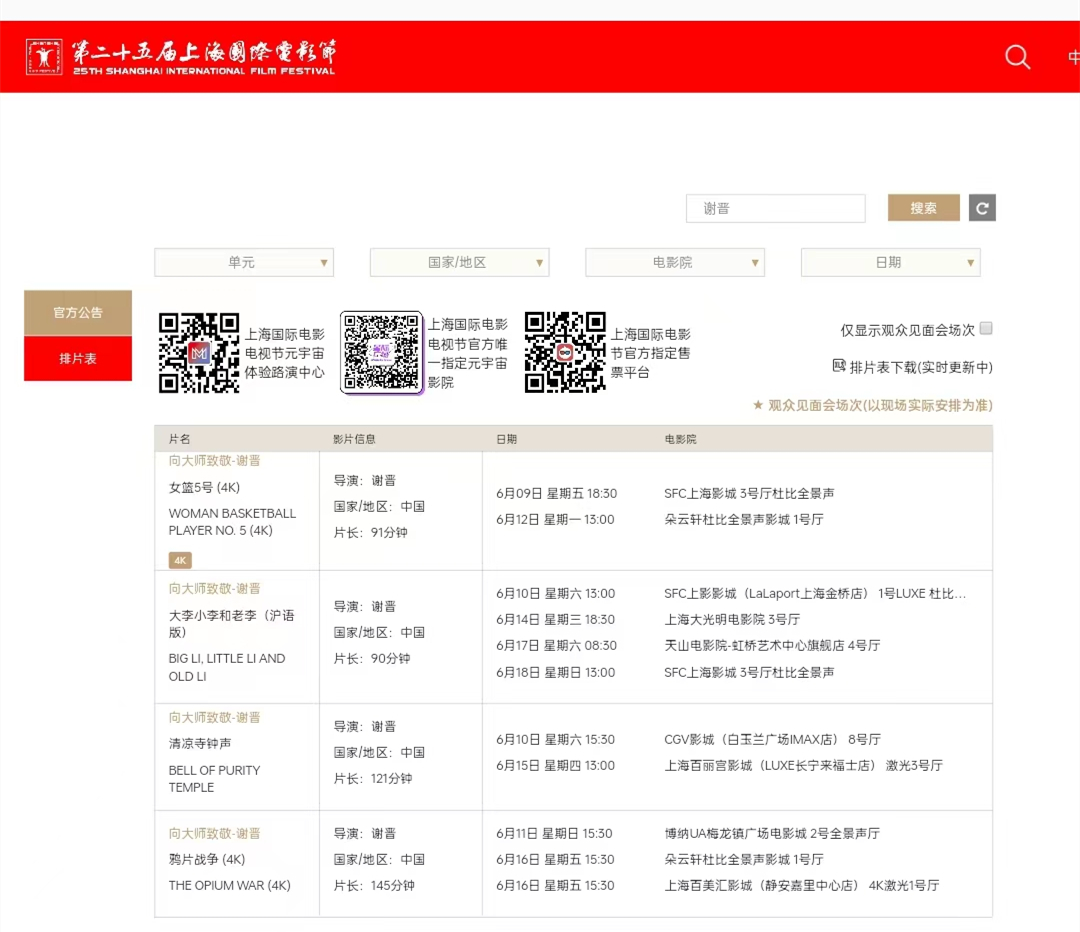Click the official ticketing platform QR code
The width and height of the screenshot is (1080, 932).
click(x=565, y=352)
